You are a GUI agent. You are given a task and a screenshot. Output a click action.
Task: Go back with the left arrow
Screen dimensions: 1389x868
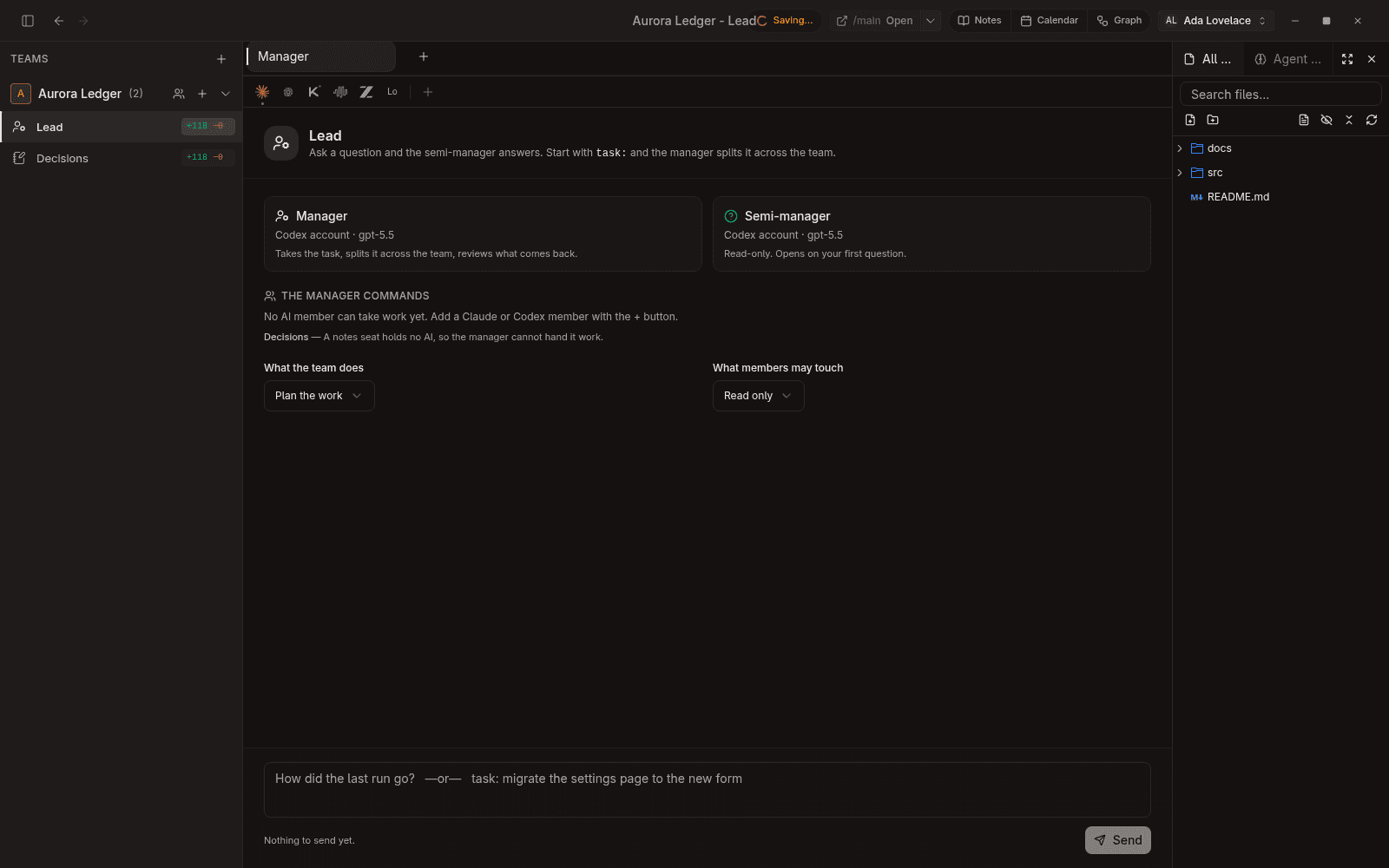click(x=59, y=21)
